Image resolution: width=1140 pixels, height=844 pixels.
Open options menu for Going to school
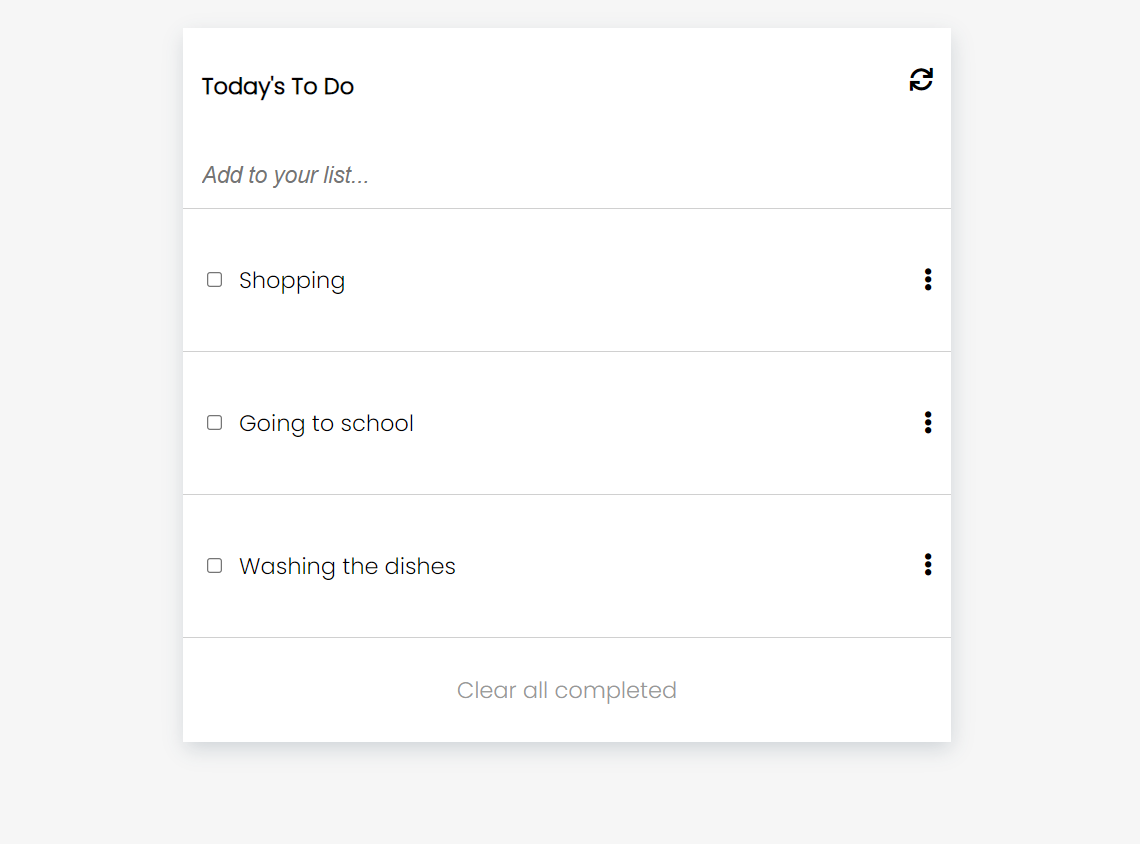tap(928, 423)
